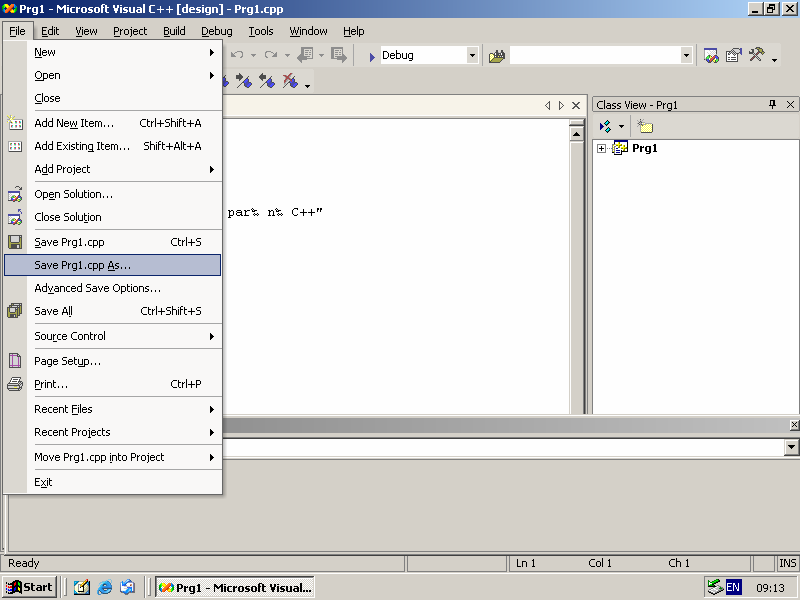The image size is (800, 600).
Task: Expand Recent Projects submenu
Action: (113, 432)
